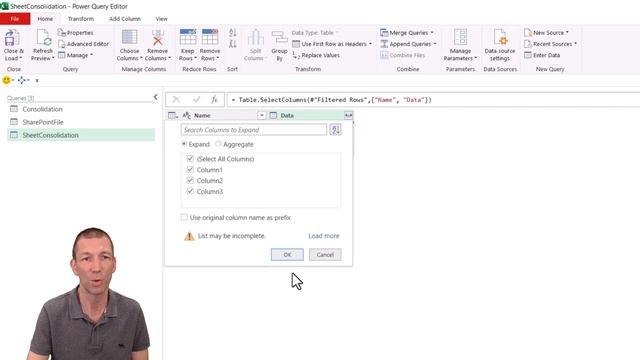Switch to the Transform tab

[81, 19]
